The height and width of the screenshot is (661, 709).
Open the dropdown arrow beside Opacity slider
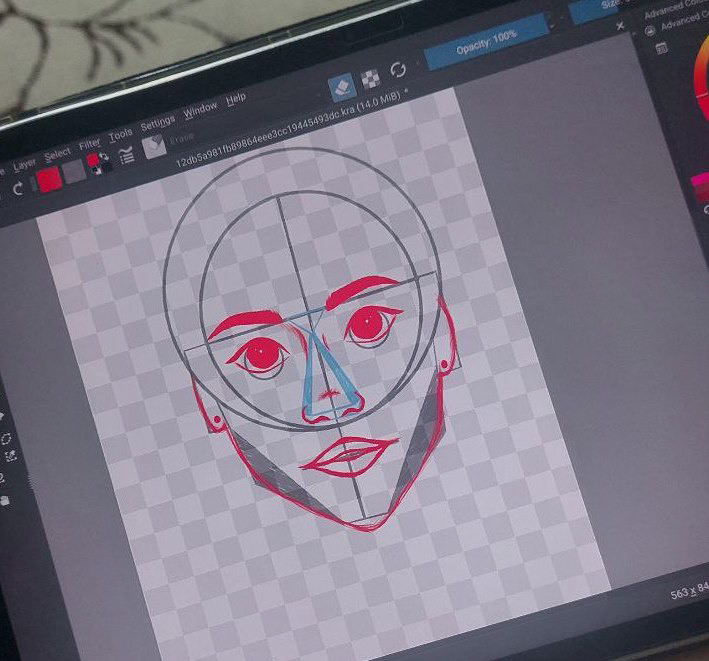coord(553,24)
